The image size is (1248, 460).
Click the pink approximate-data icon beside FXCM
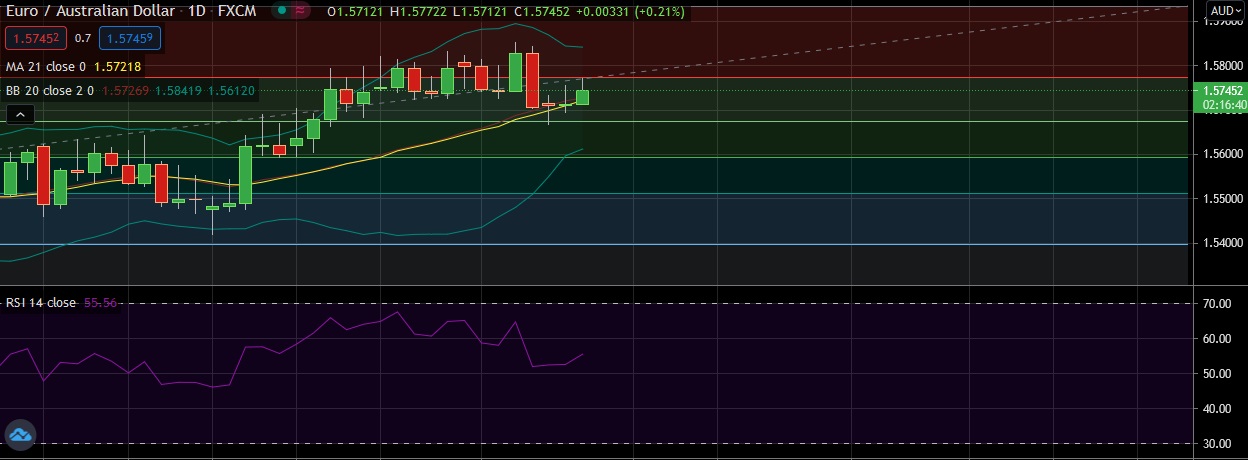(x=302, y=10)
